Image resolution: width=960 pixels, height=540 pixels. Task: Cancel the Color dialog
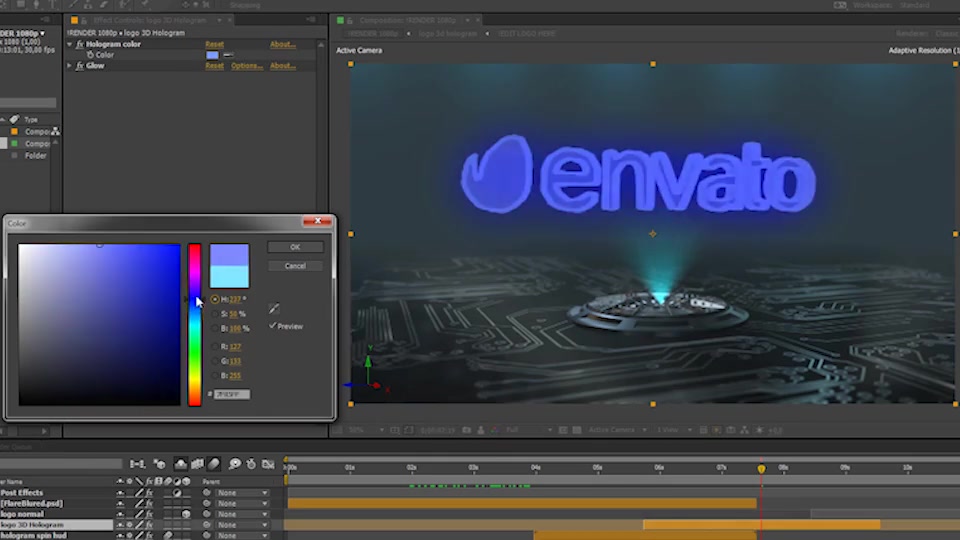click(x=295, y=266)
